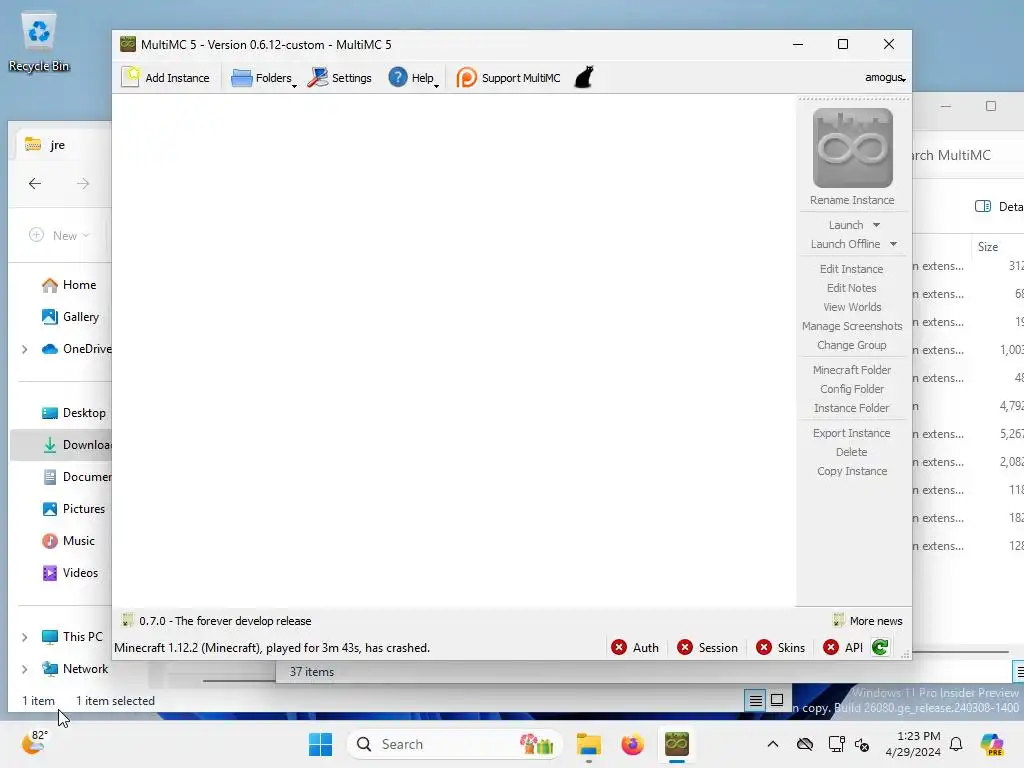
Task: Open File Explorer from the taskbar
Action: pos(588,744)
